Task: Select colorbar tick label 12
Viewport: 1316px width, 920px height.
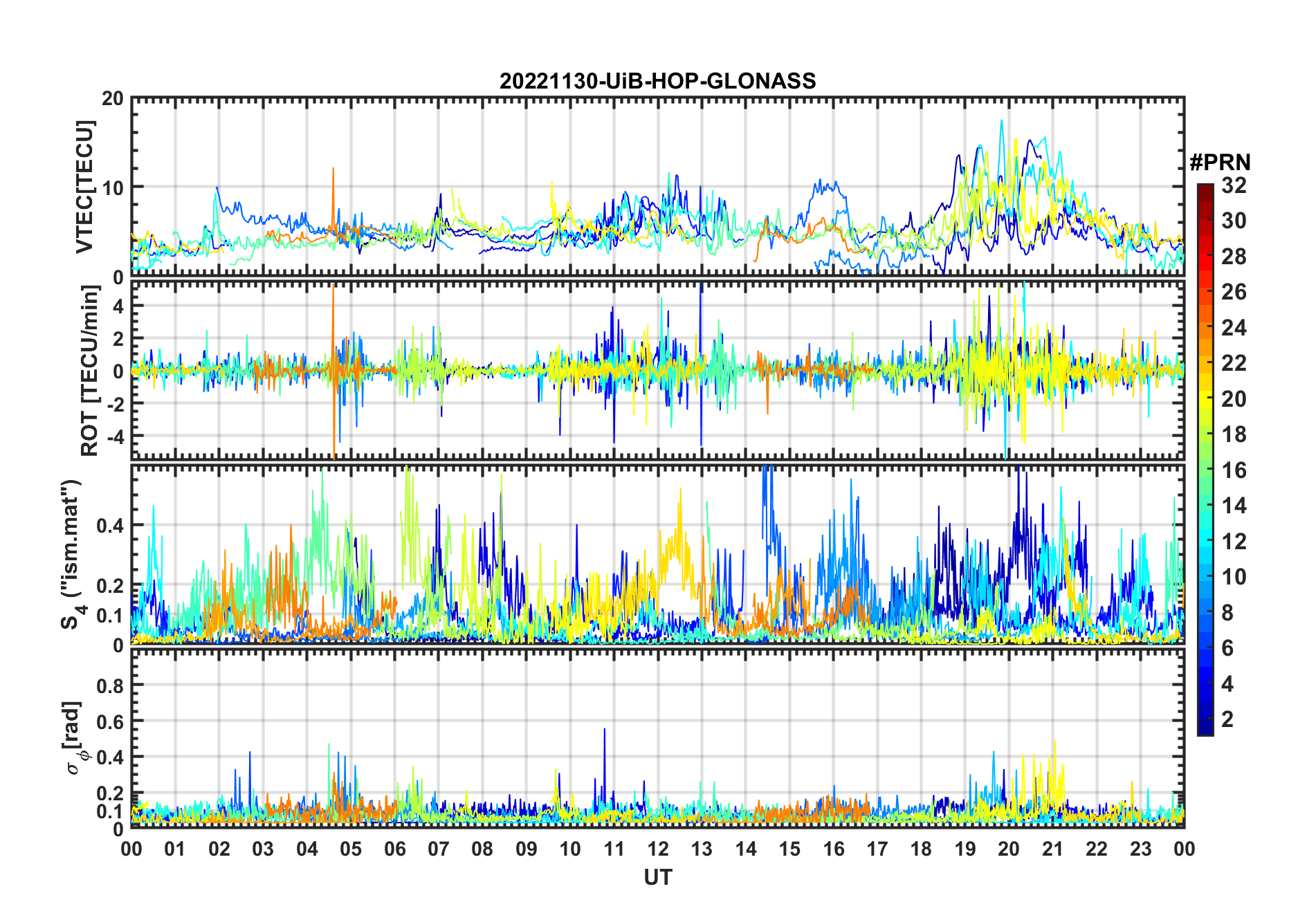Action: click(1234, 542)
